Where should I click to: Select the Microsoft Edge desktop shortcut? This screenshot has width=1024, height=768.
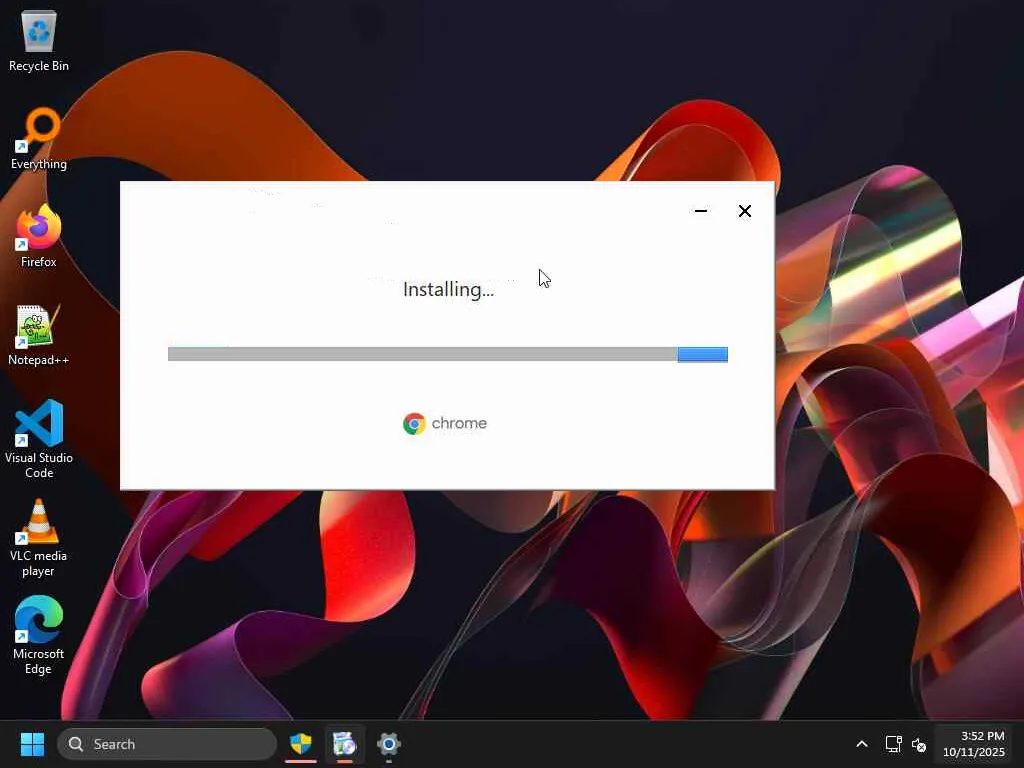39,635
